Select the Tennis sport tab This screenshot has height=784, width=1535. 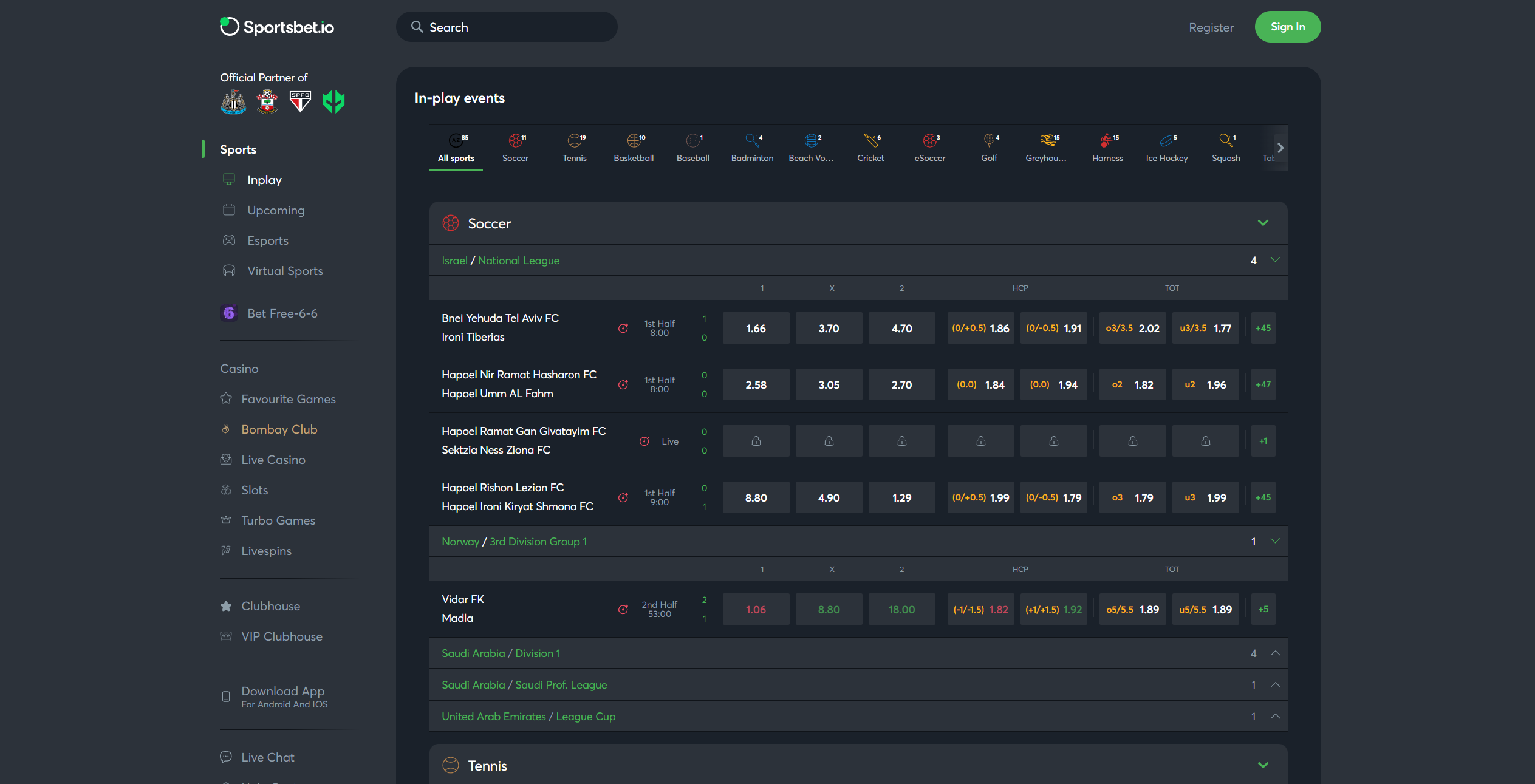tap(575, 148)
